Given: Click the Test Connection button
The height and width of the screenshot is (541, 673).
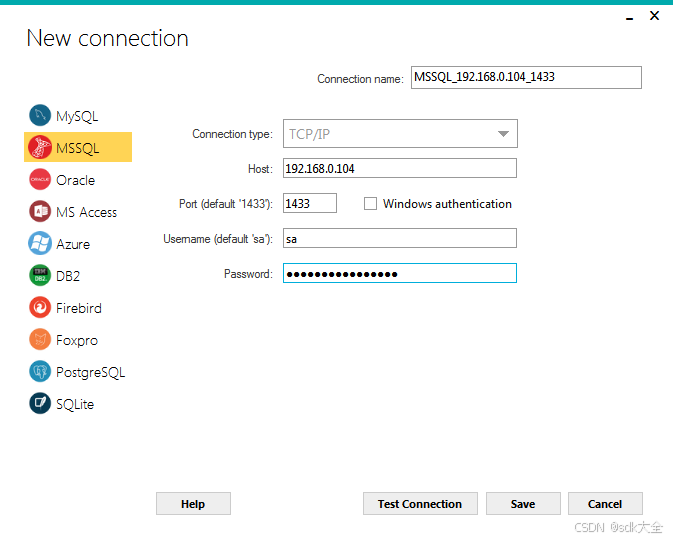Looking at the screenshot, I should point(420,504).
